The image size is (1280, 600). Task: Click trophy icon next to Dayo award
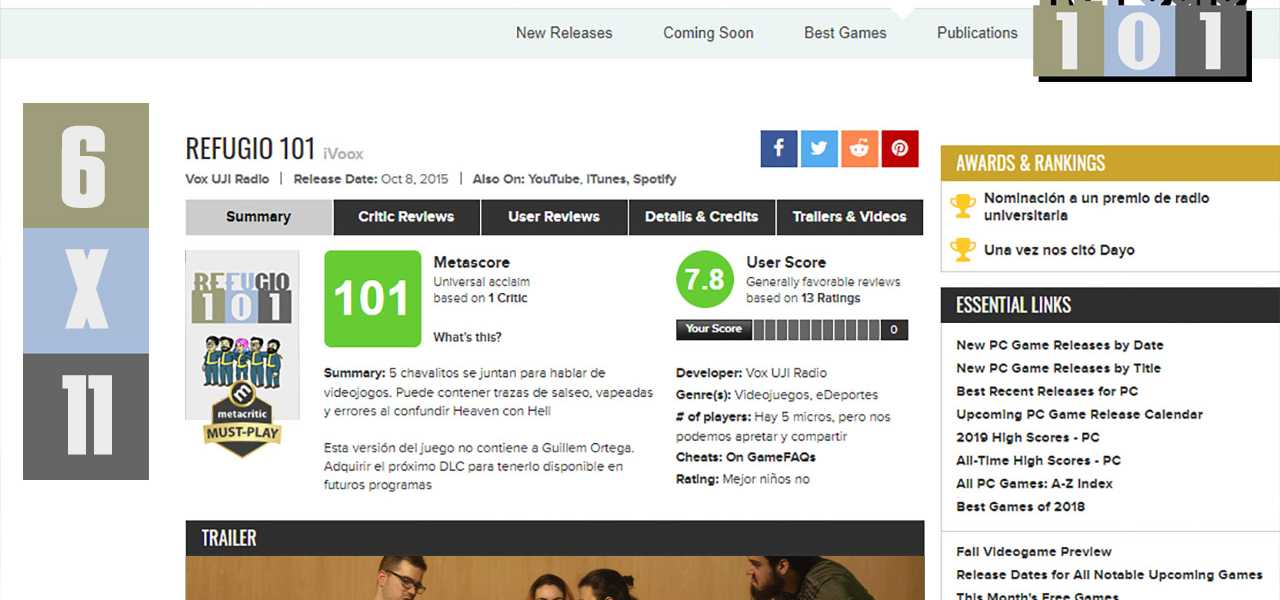pyautogui.click(x=963, y=250)
